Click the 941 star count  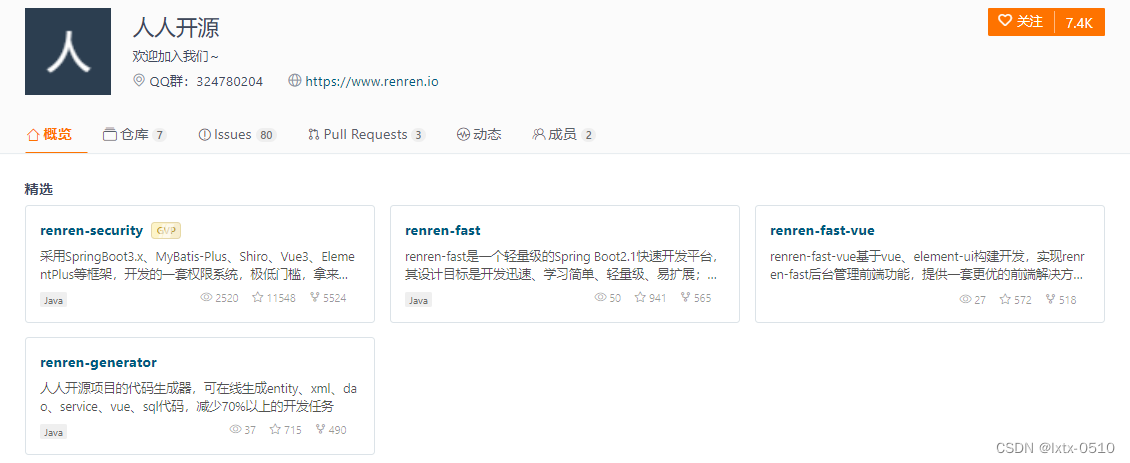click(658, 298)
